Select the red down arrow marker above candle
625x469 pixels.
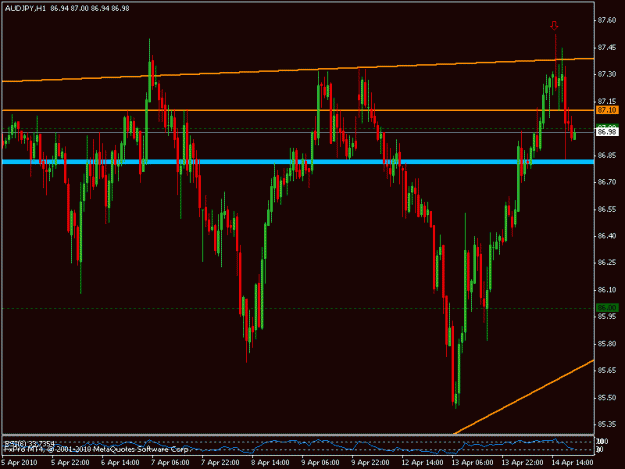click(554, 26)
